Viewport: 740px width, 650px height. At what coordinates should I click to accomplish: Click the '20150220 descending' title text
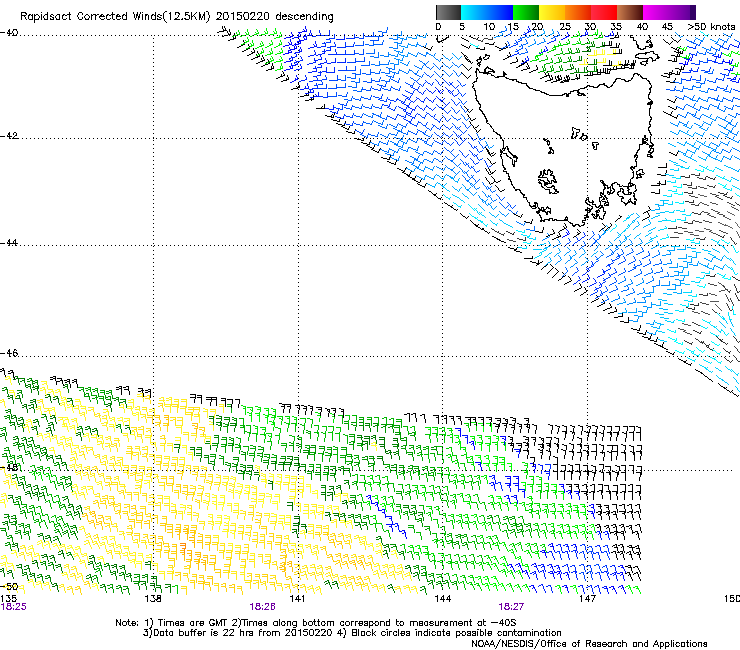point(275,17)
